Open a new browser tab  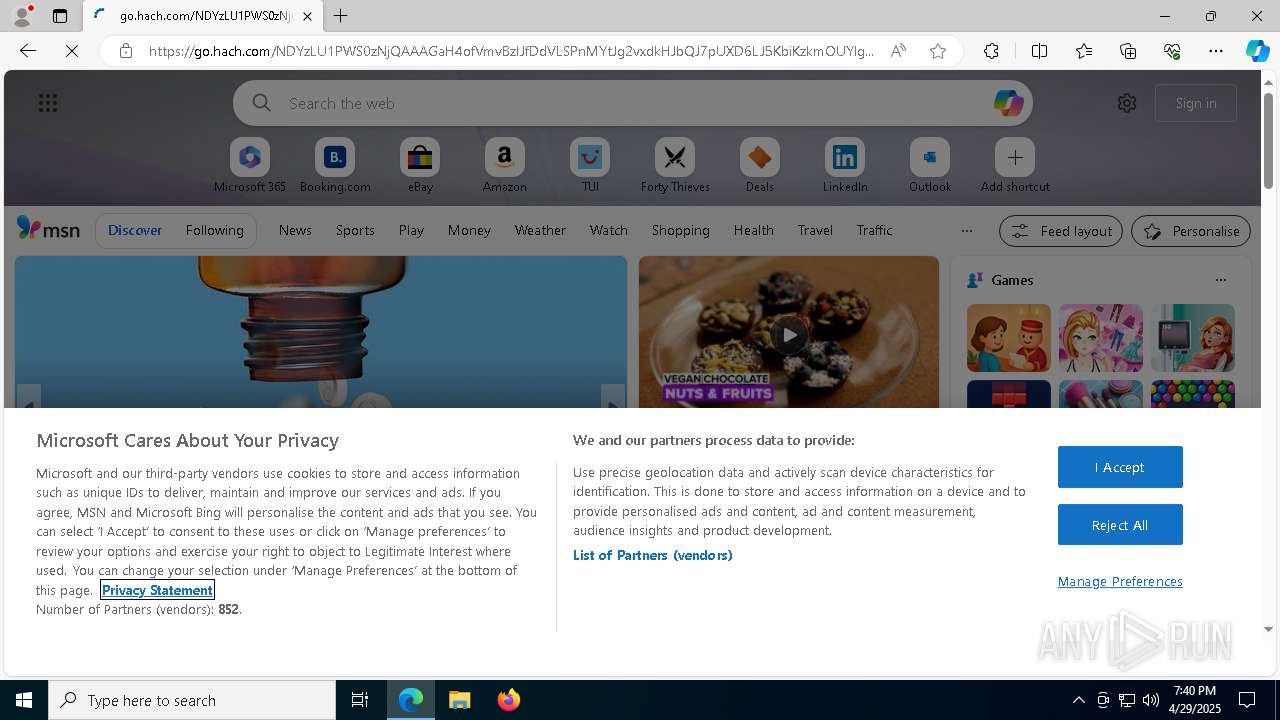coord(341,16)
